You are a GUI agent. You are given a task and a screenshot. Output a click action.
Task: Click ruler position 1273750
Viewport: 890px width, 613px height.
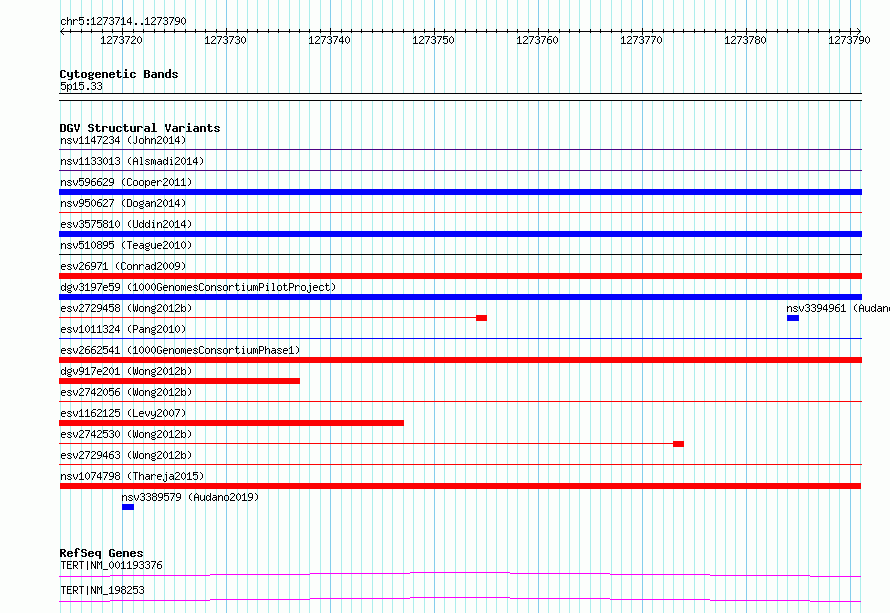click(433, 40)
